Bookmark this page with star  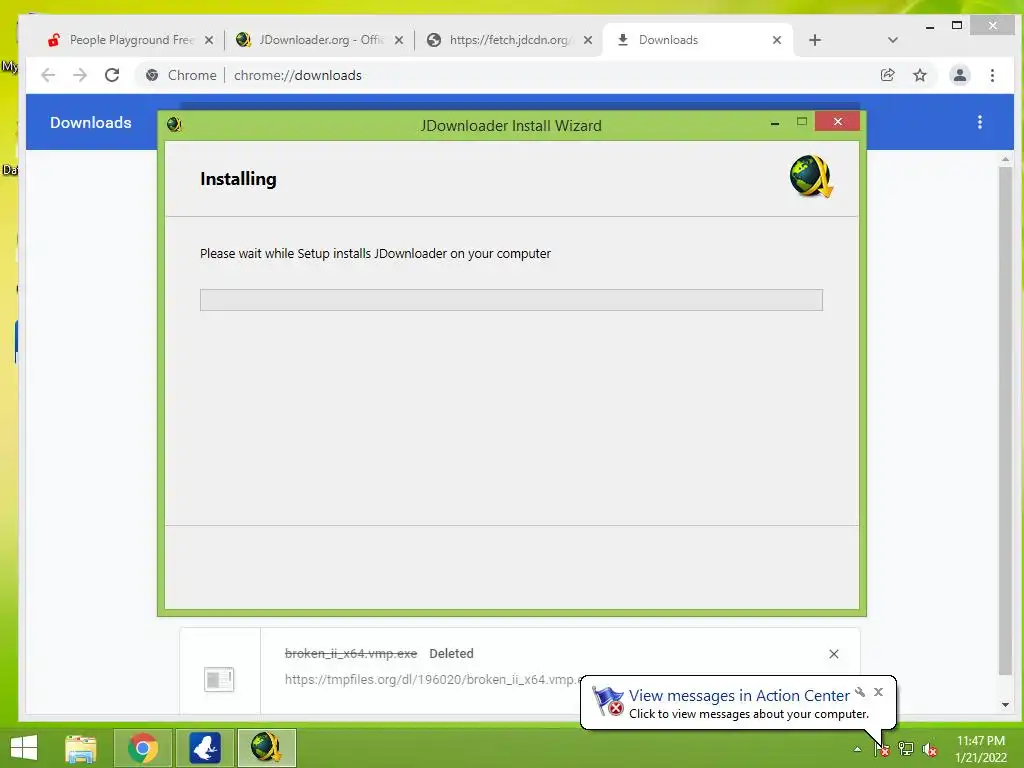pos(920,75)
